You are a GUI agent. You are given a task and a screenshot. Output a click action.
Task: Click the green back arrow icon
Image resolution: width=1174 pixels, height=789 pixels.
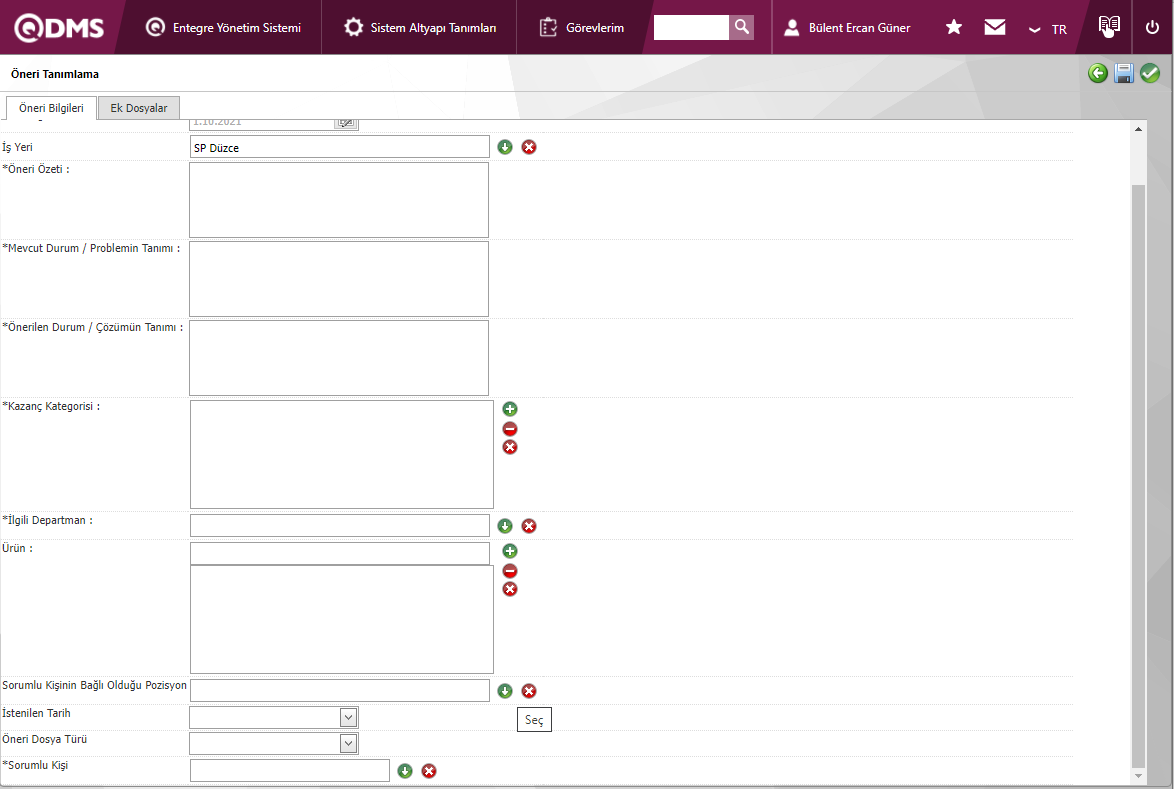[x=1098, y=73]
